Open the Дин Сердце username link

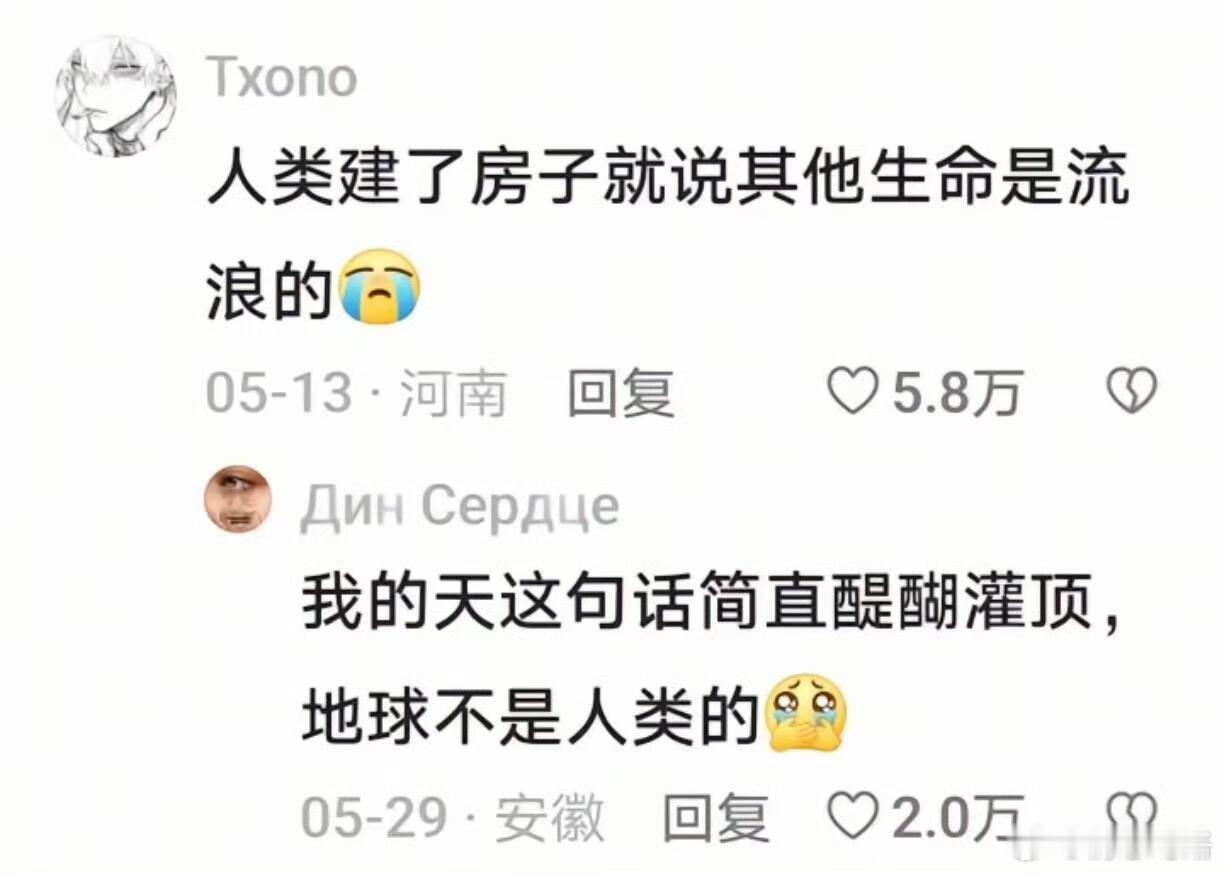click(x=459, y=508)
